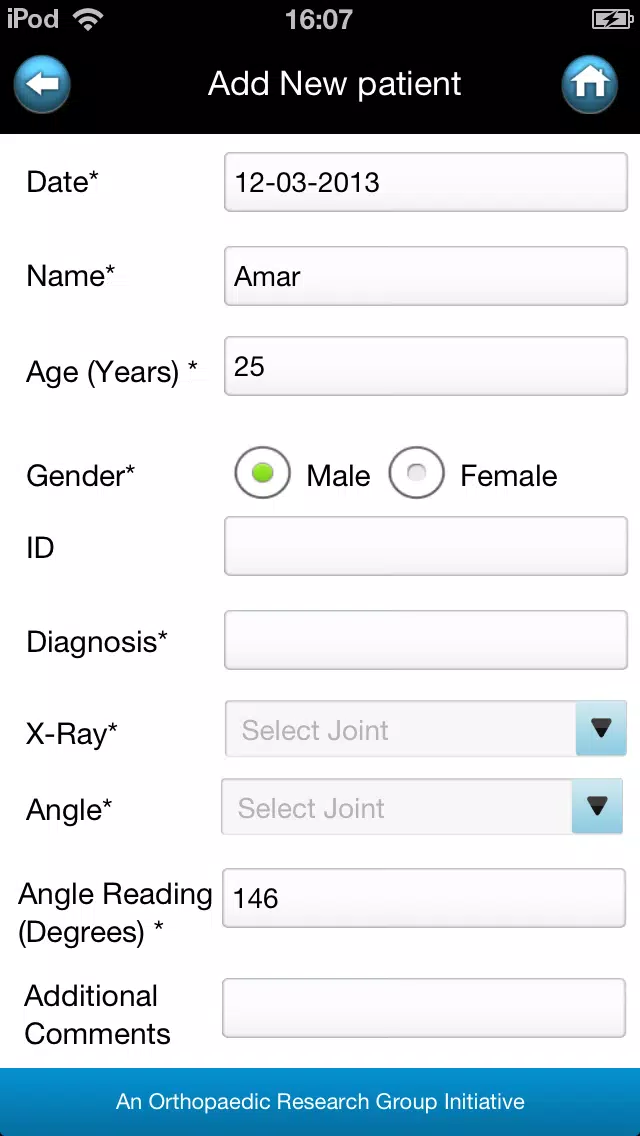Tap the Wi-Fi status icon
The height and width of the screenshot is (1136, 640).
pyautogui.click(x=88, y=19)
